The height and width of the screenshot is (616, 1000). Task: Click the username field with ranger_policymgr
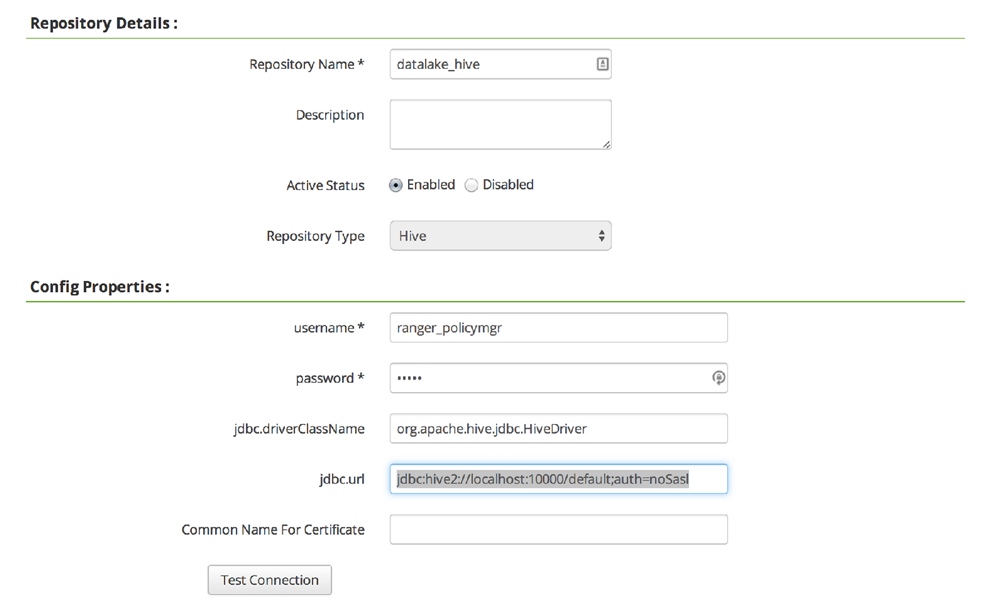point(559,328)
